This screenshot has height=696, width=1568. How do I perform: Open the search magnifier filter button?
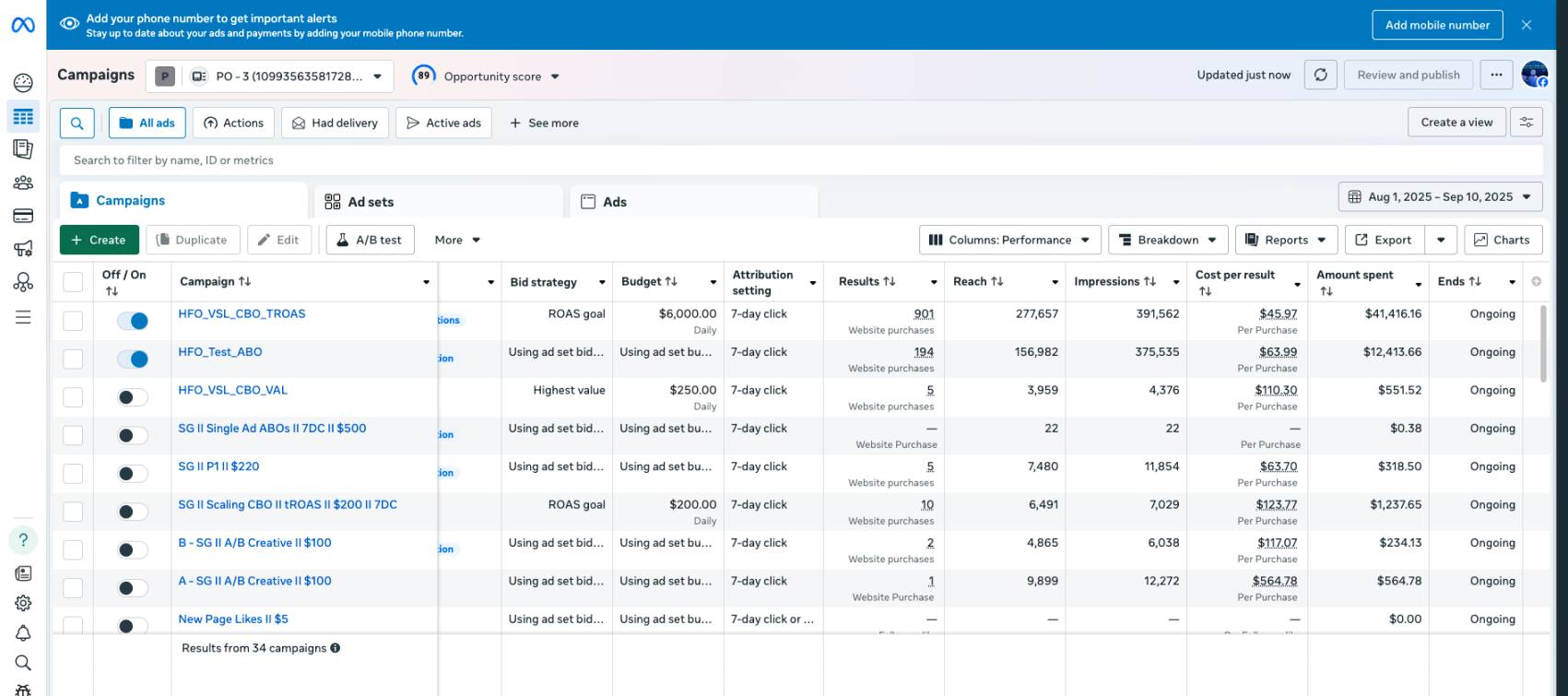point(77,123)
